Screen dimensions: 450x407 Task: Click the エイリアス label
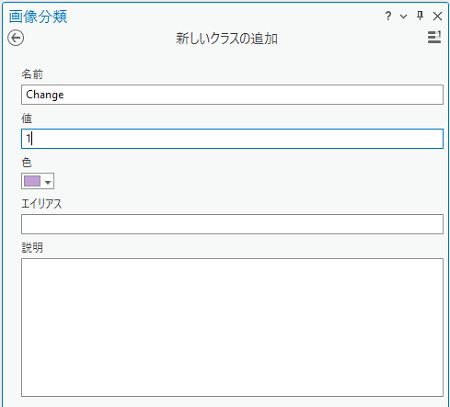pyautogui.click(x=42, y=204)
